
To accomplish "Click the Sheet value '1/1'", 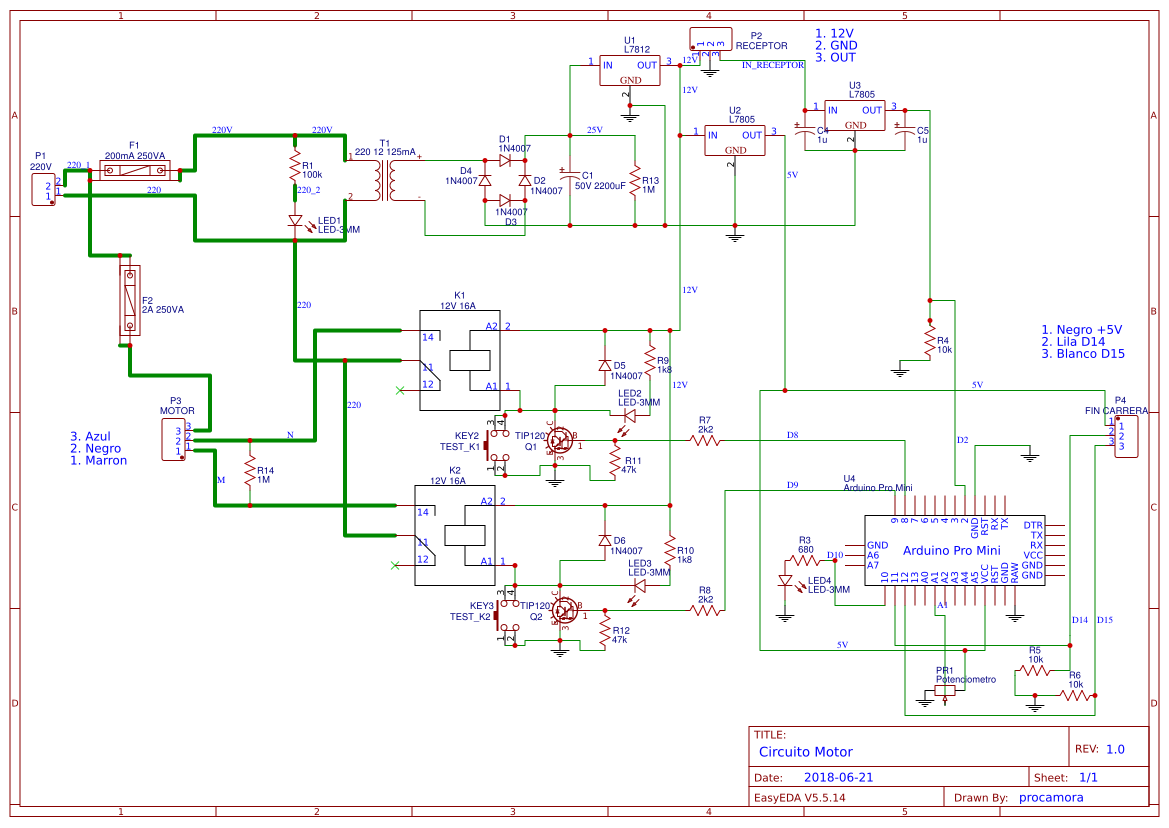I will click(x=1088, y=777).
